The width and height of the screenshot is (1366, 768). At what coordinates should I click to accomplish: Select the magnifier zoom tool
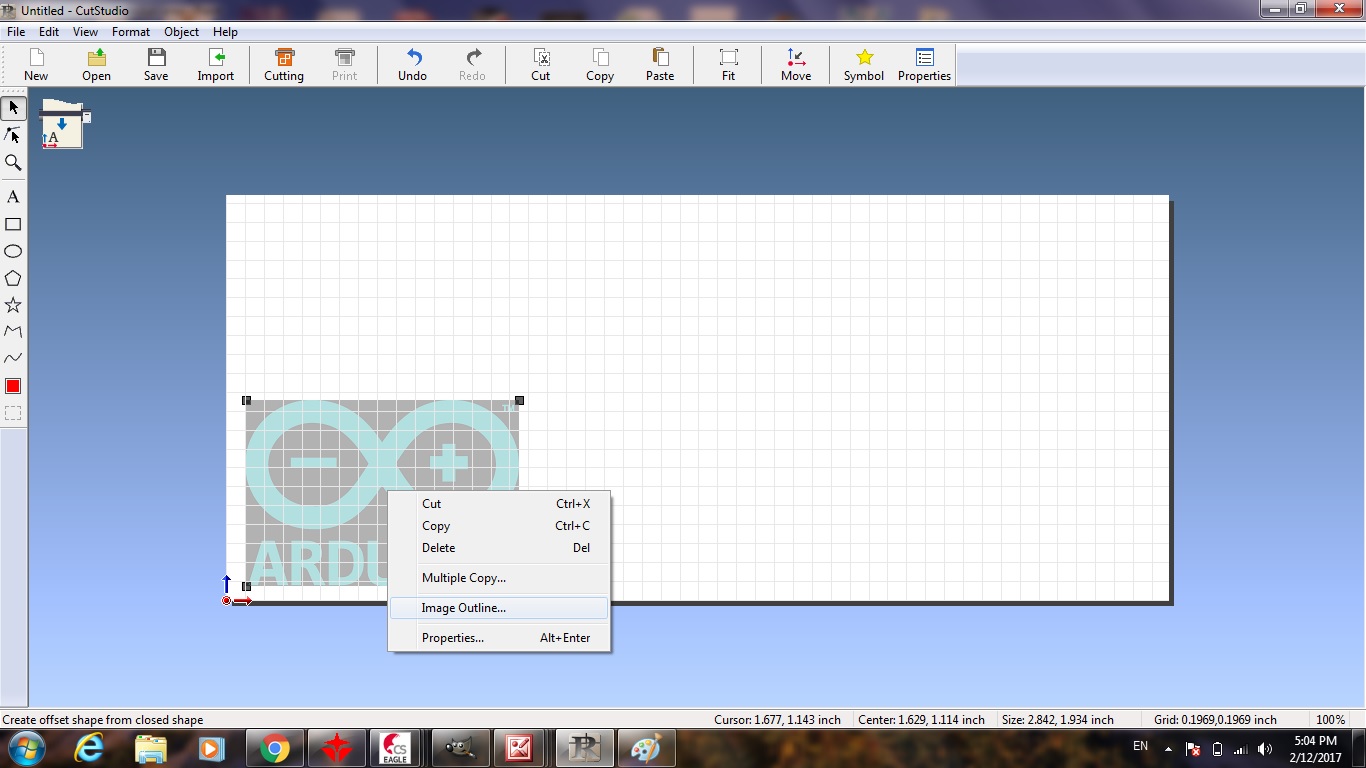point(13,162)
